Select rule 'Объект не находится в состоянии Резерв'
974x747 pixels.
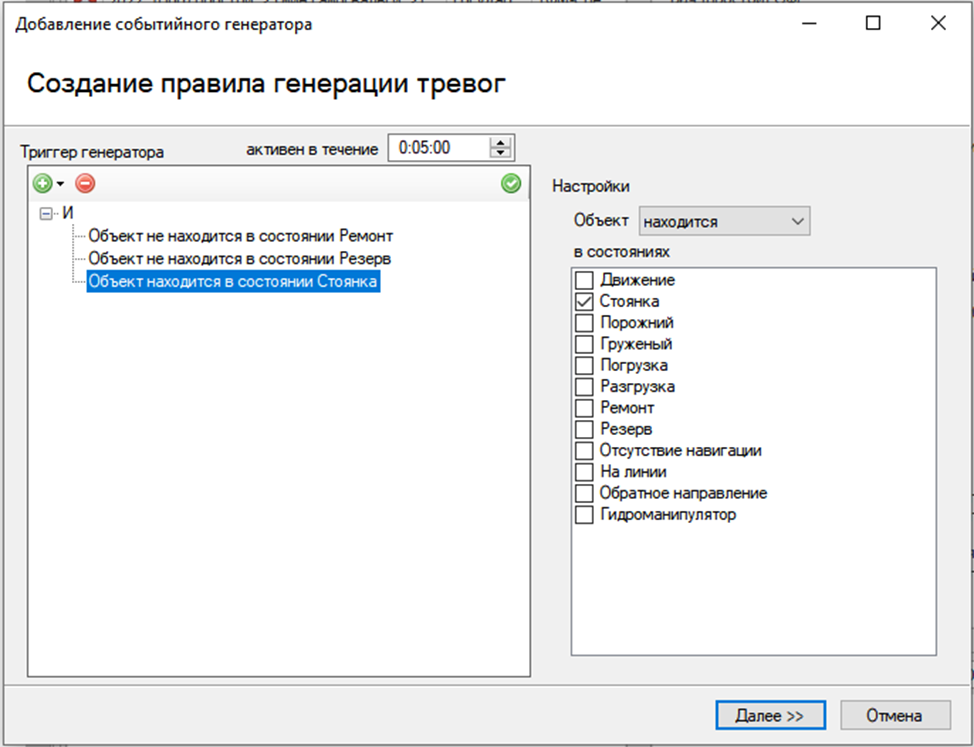[x=239, y=259]
